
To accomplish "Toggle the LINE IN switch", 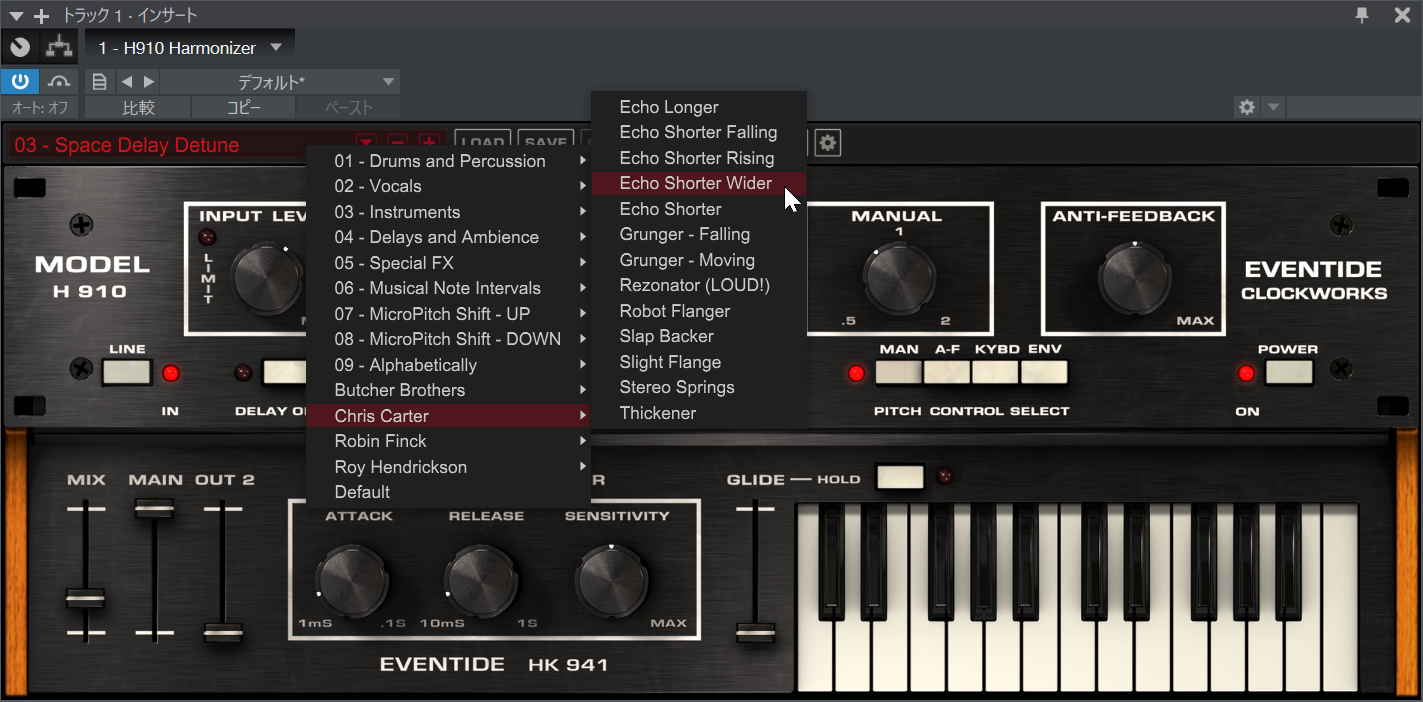I will tap(127, 373).
